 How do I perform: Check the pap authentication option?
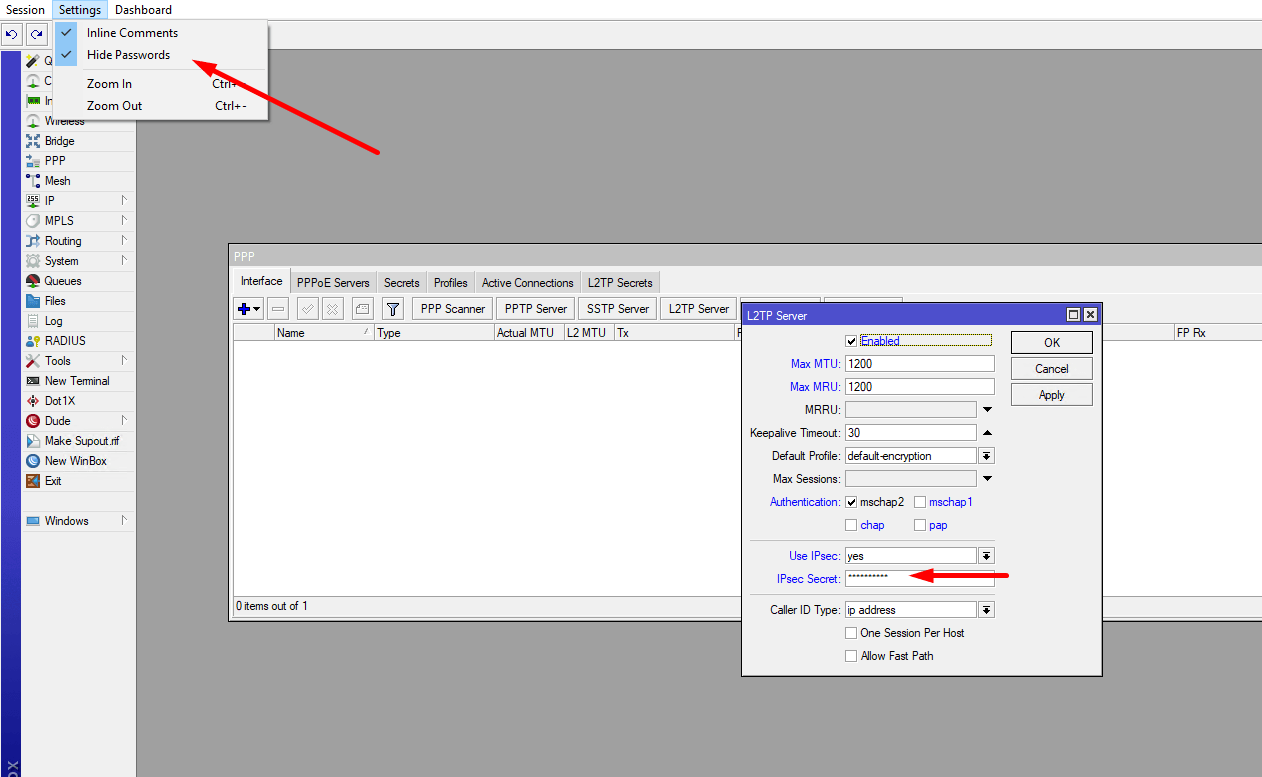(920, 525)
